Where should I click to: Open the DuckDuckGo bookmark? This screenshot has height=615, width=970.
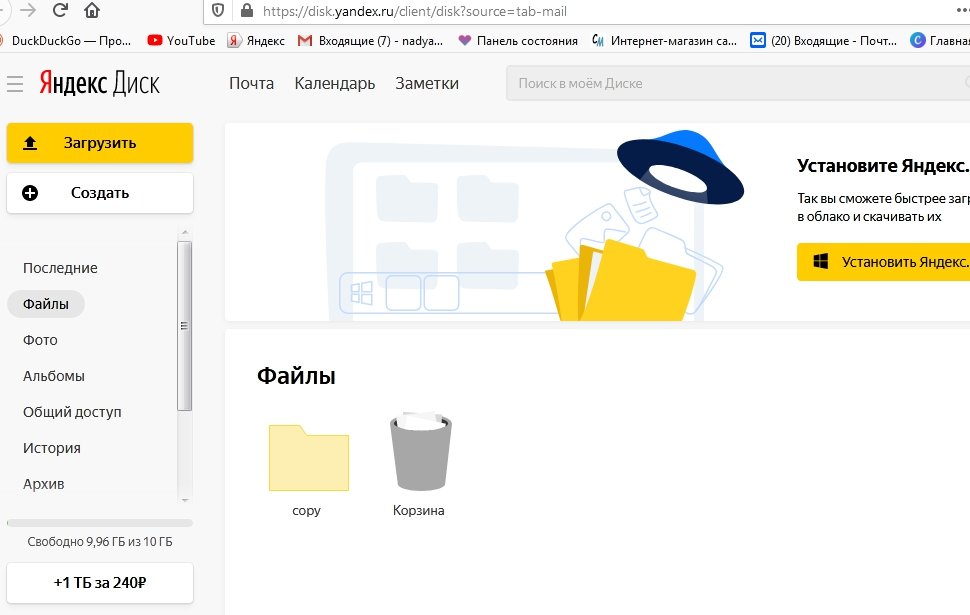(66, 41)
